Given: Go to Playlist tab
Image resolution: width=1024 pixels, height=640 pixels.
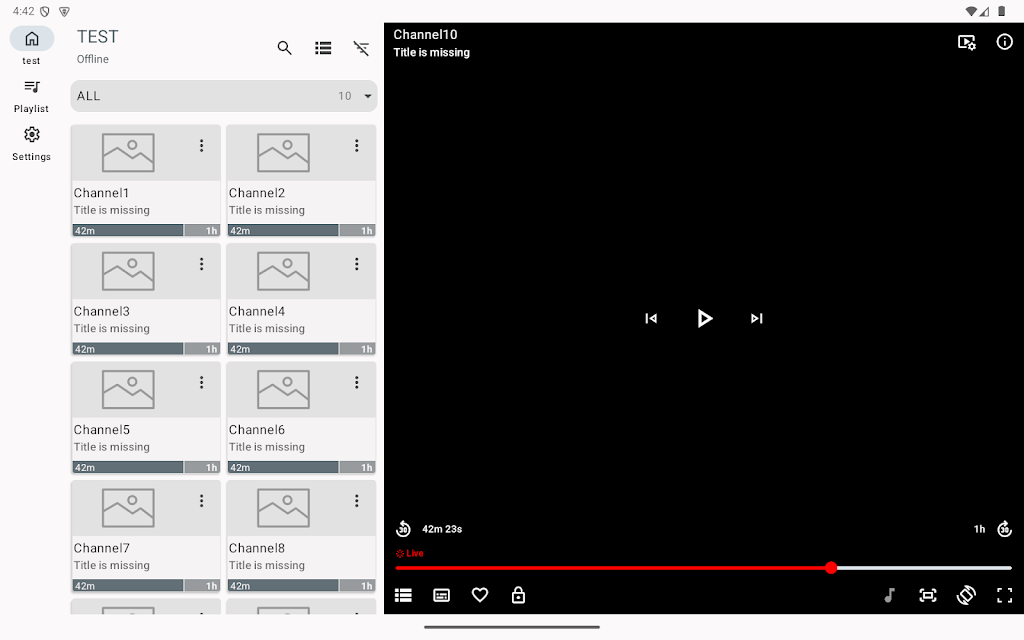Looking at the screenshot, I should pos(31,95).
